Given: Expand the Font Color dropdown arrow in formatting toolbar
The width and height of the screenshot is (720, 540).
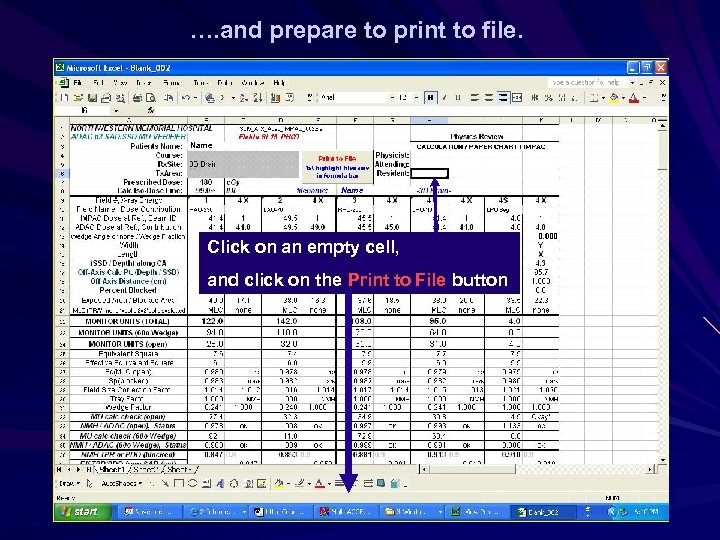Looking at the screenshot, I should point(644,97).
